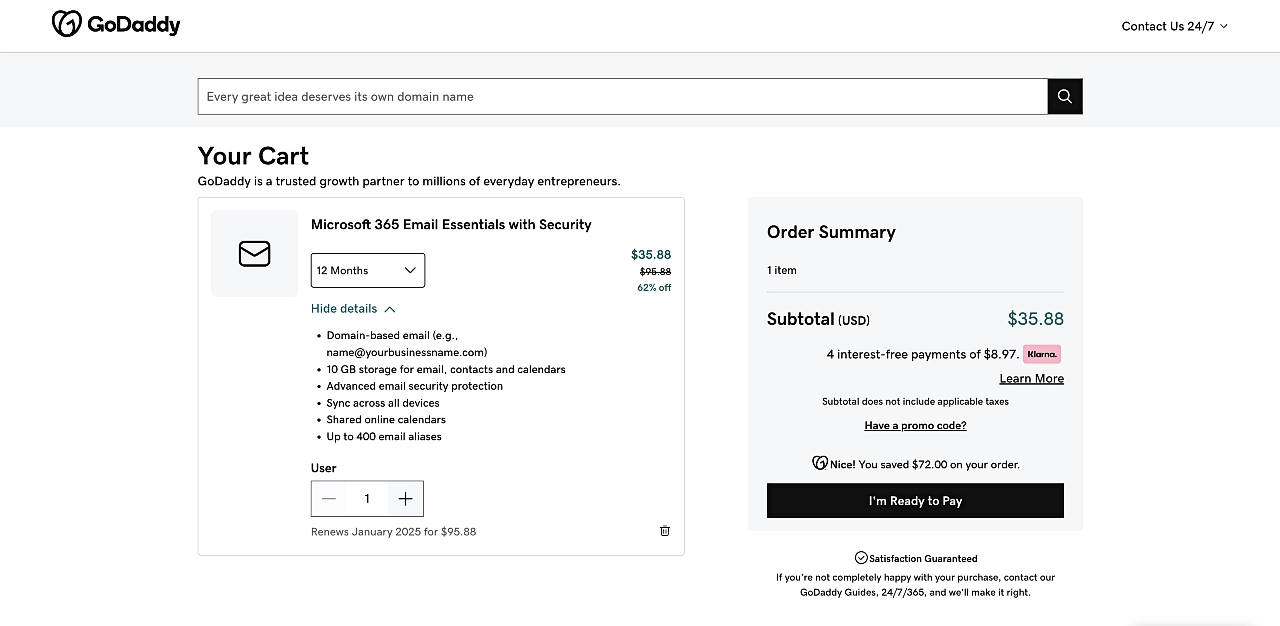The height and width of the screenshot is (626, 1280).
Task: Open the 12 Months term dropdown
Action: [367, 270]
